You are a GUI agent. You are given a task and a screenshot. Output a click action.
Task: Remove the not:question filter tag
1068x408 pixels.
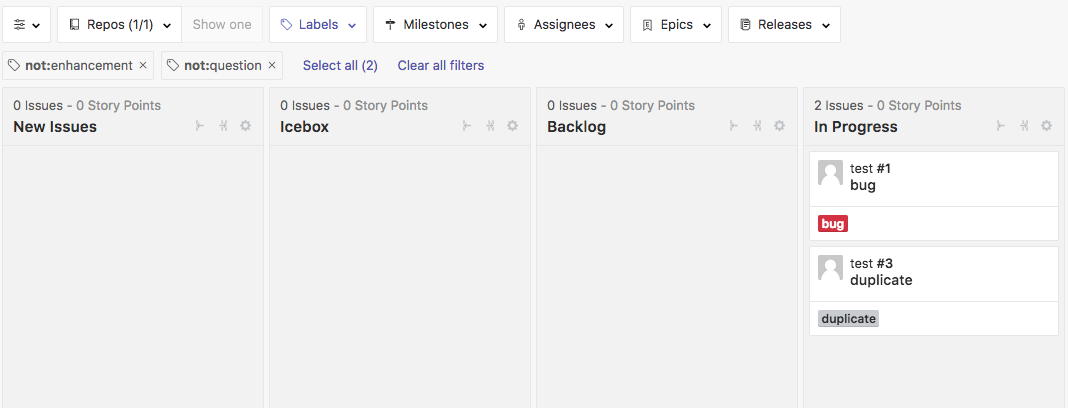click(x=272, y=65)
